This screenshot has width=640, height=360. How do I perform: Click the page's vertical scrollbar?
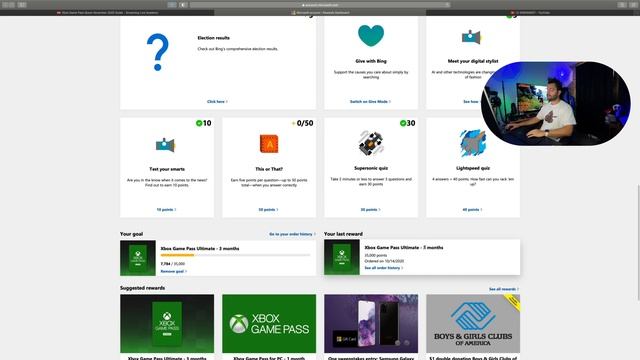[638, 243]
